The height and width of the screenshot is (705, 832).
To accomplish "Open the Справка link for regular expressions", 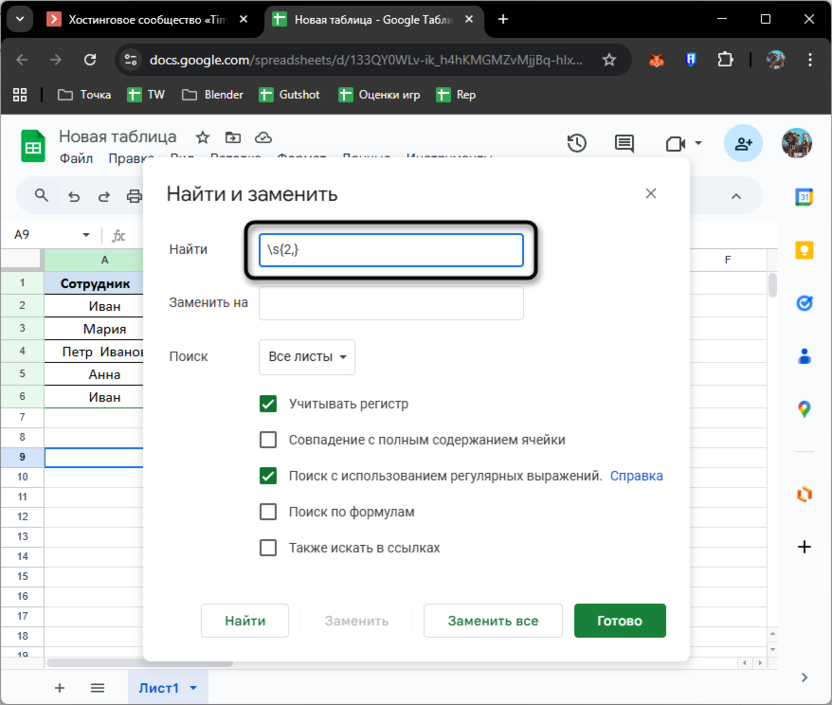I will point(636,476).
